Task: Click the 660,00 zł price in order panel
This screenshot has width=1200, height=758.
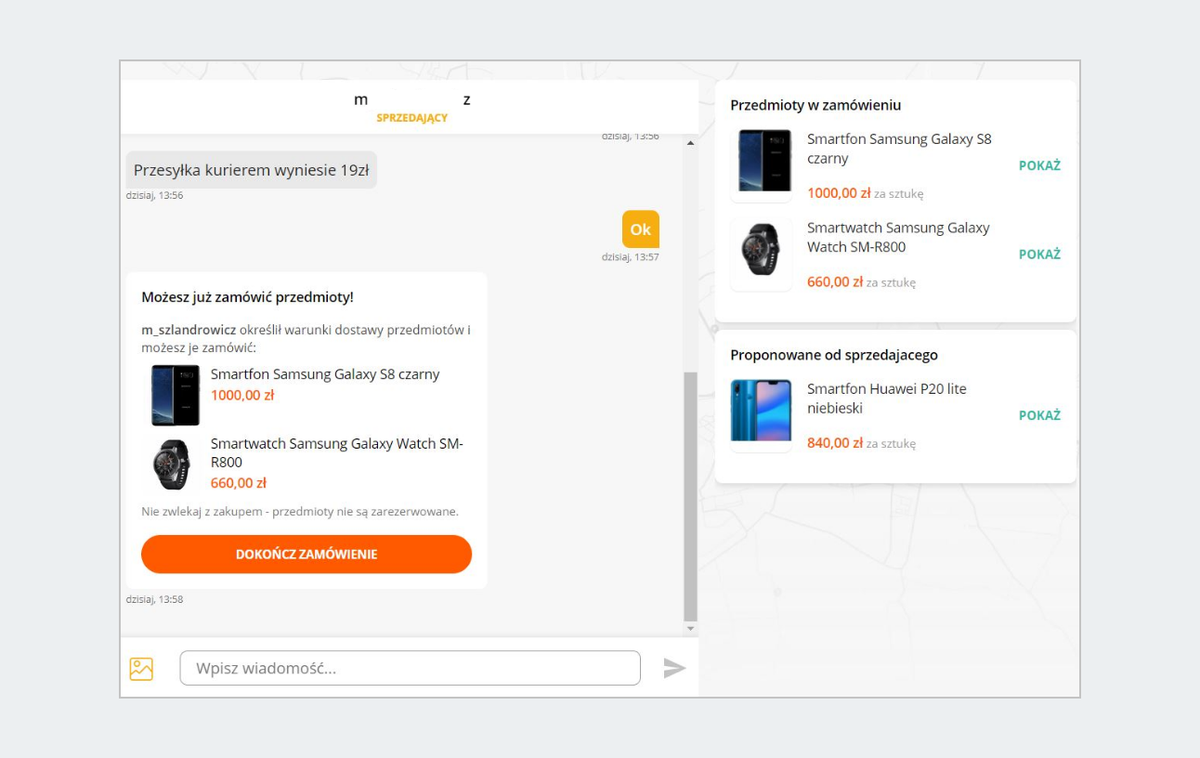Action: tap(835, 282)
